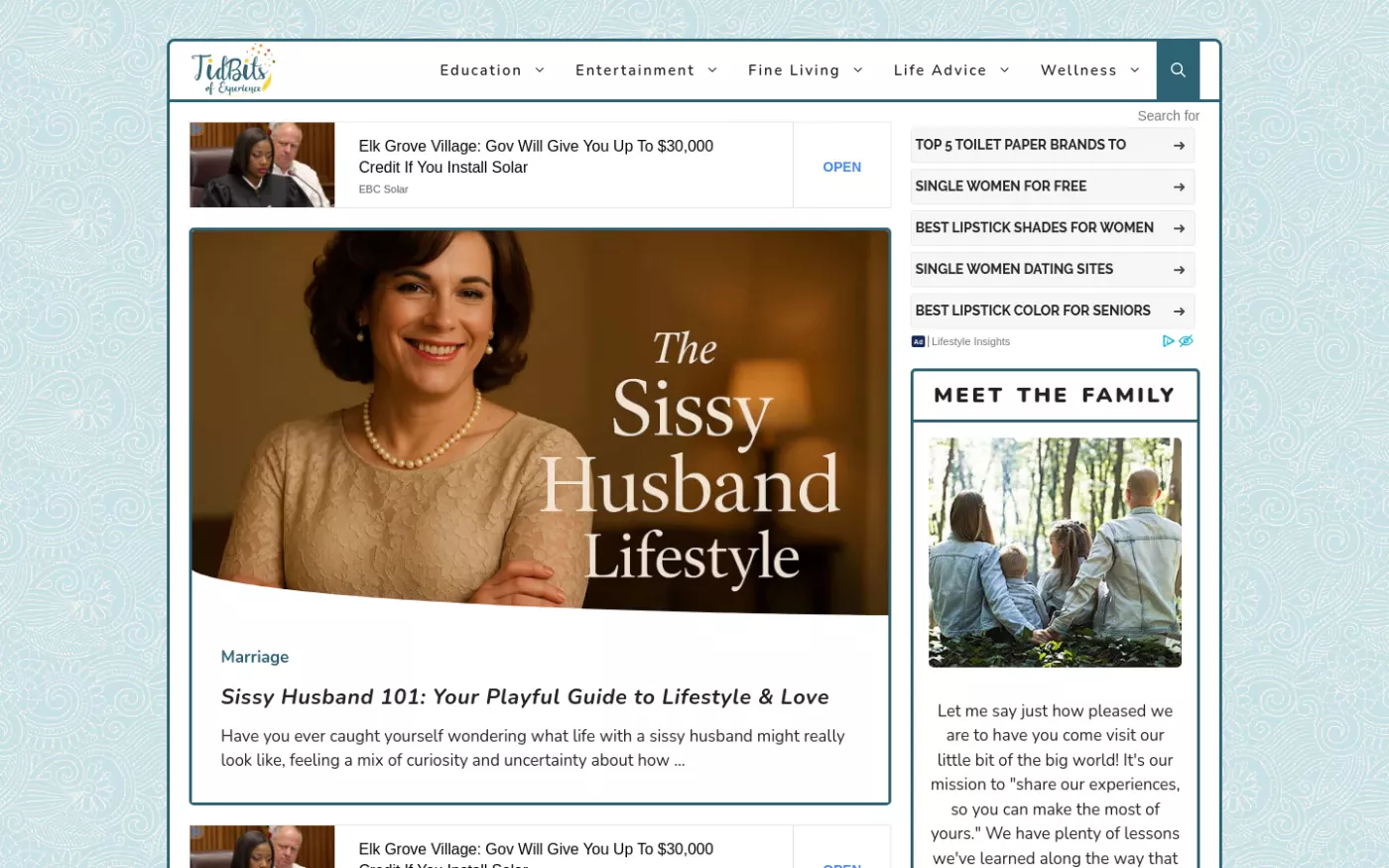The height and width of the screenshot is (868, 1389).
Task: Open the Sissy Husband 101 article title
Action: (525, 697)
